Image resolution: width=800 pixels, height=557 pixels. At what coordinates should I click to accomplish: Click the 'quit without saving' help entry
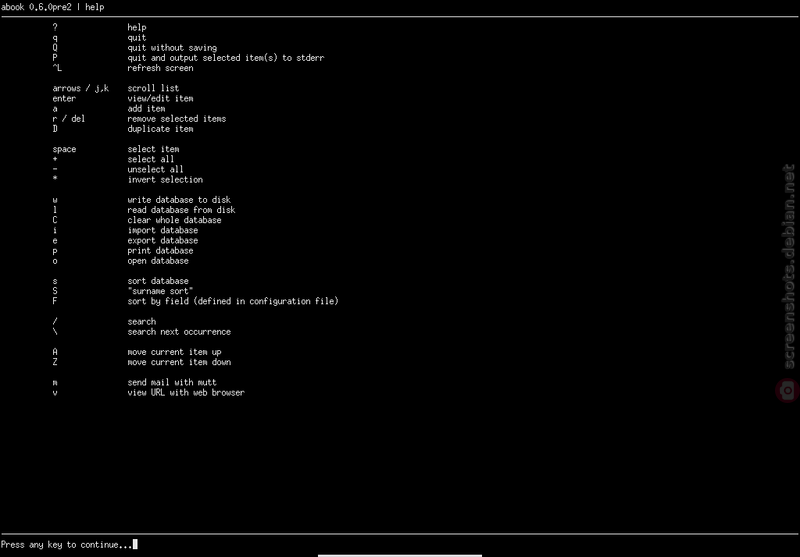point(172,47)
